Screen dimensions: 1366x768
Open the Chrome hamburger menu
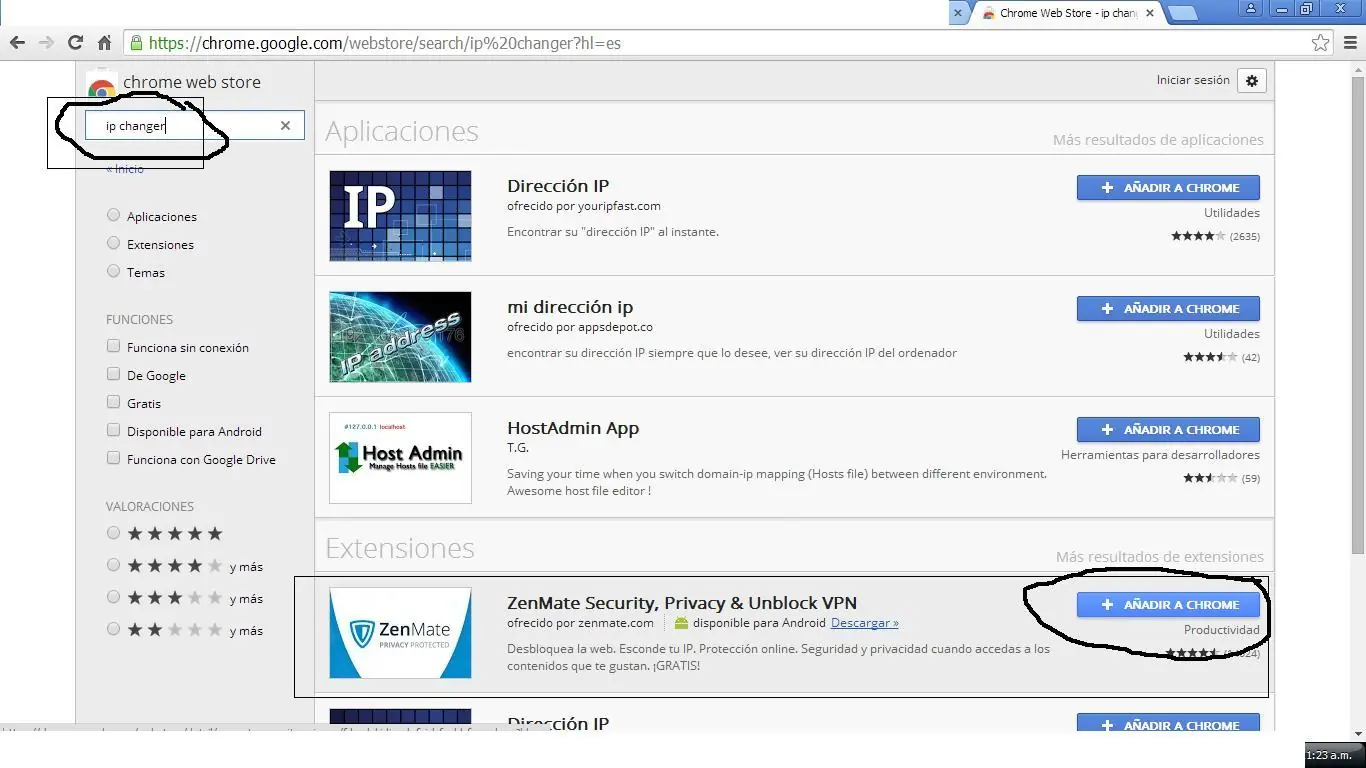[1352, 43]
